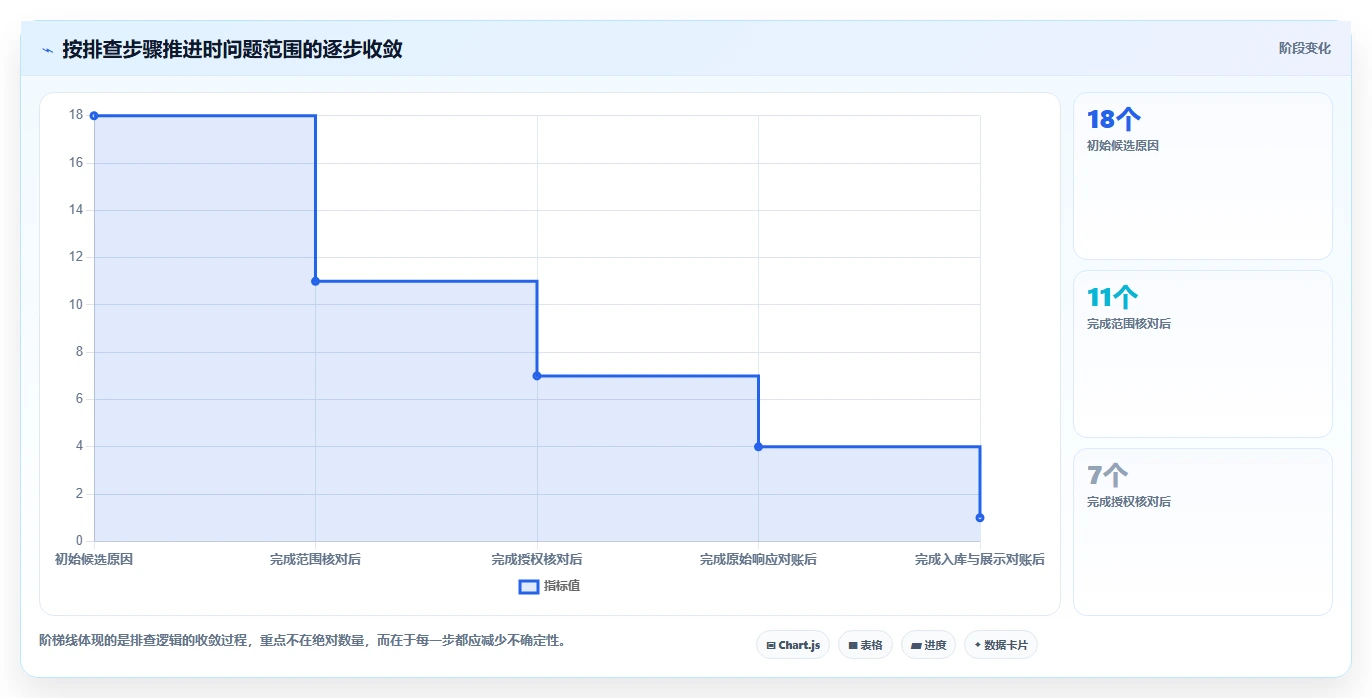Image resolution: width=1372 pixels, height=698 pixels.
Task: Click the chart title 按排查步骤推进时问题范围的逐步收敛
Action: [232, 49]
